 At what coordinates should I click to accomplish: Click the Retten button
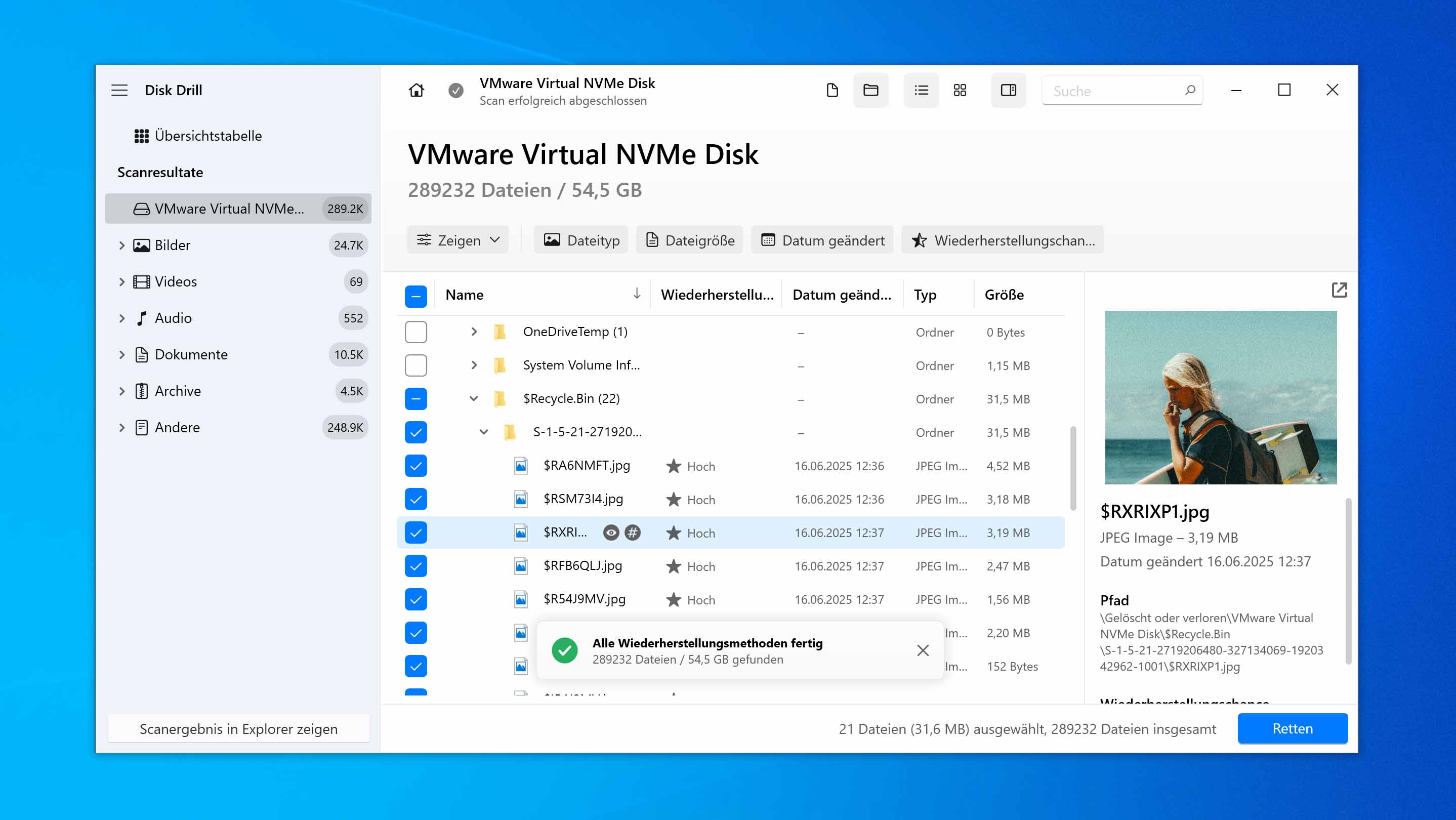[1292, 728]
